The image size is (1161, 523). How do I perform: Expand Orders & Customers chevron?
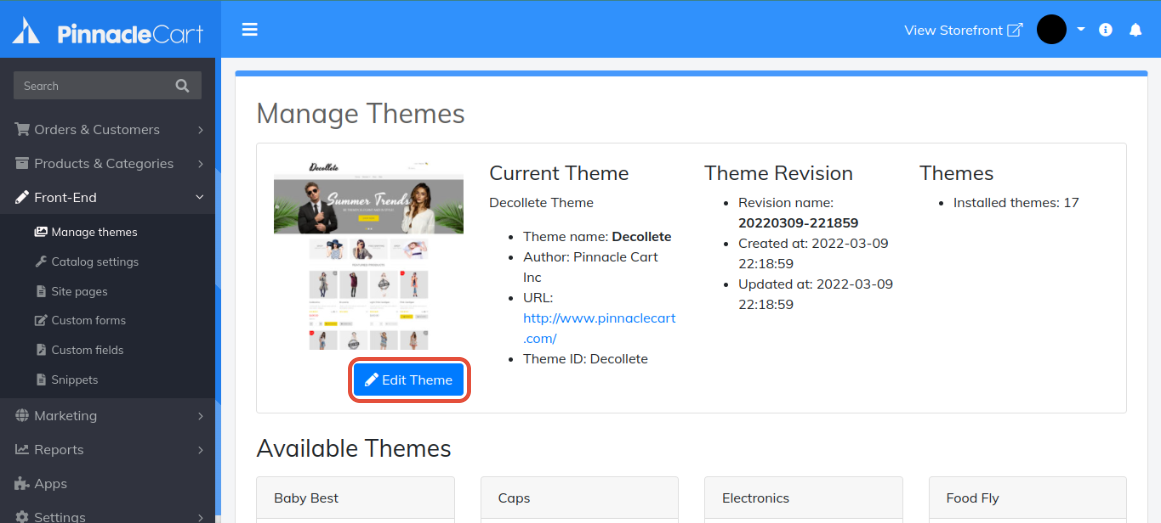(200, 130)
